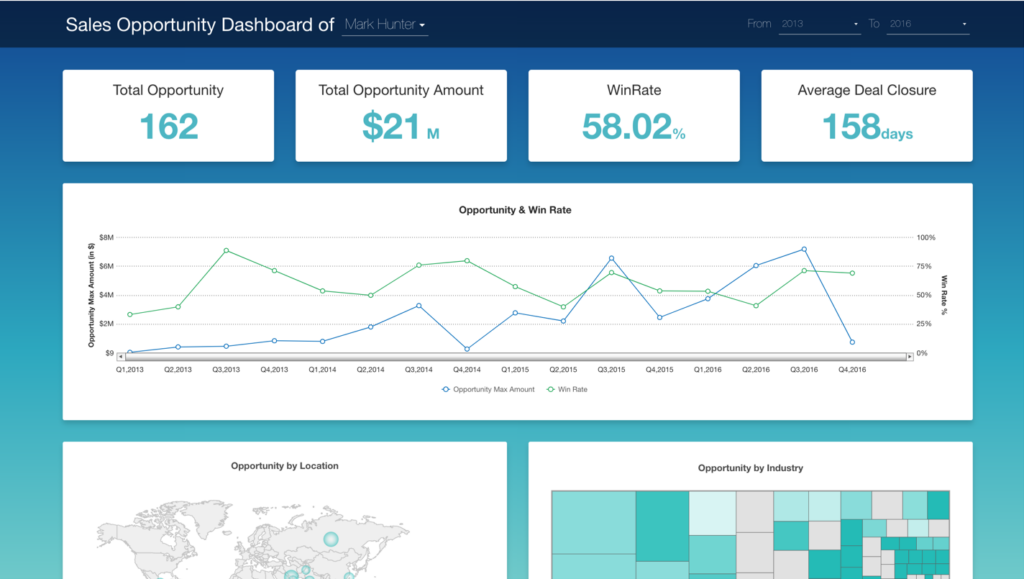Select the WinRate card

pos(634,116)
